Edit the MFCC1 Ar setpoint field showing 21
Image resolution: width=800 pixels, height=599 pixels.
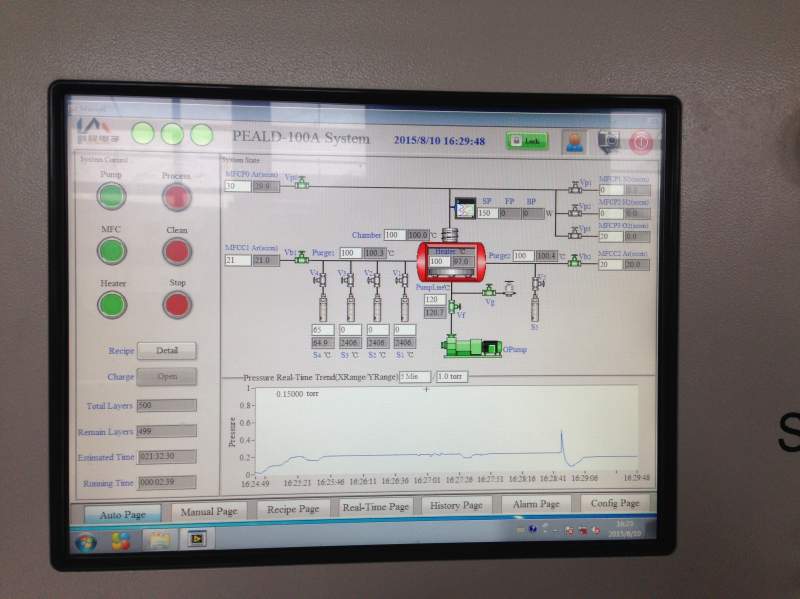(x=238, y=260)
